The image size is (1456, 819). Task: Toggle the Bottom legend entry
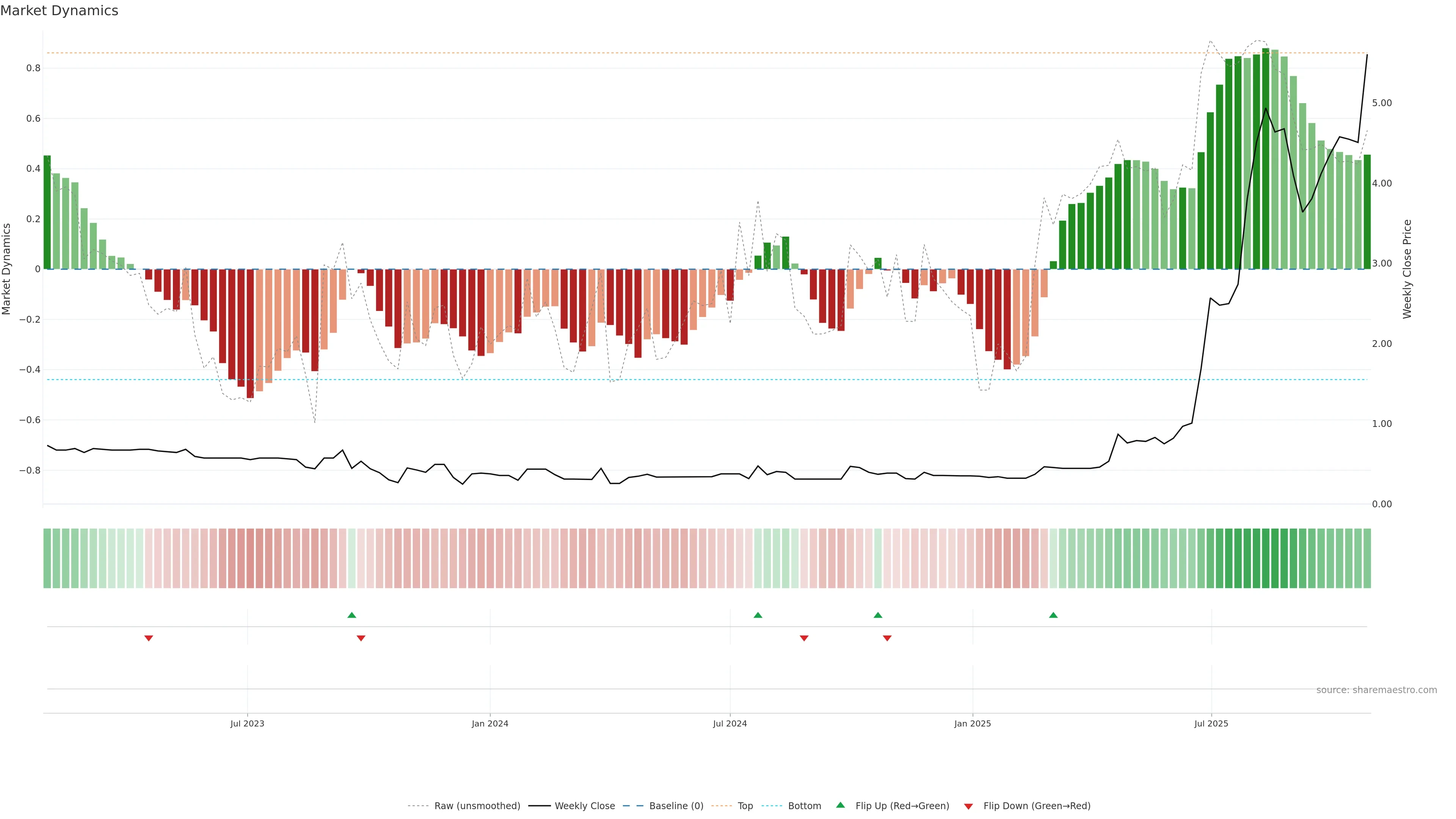804,805
